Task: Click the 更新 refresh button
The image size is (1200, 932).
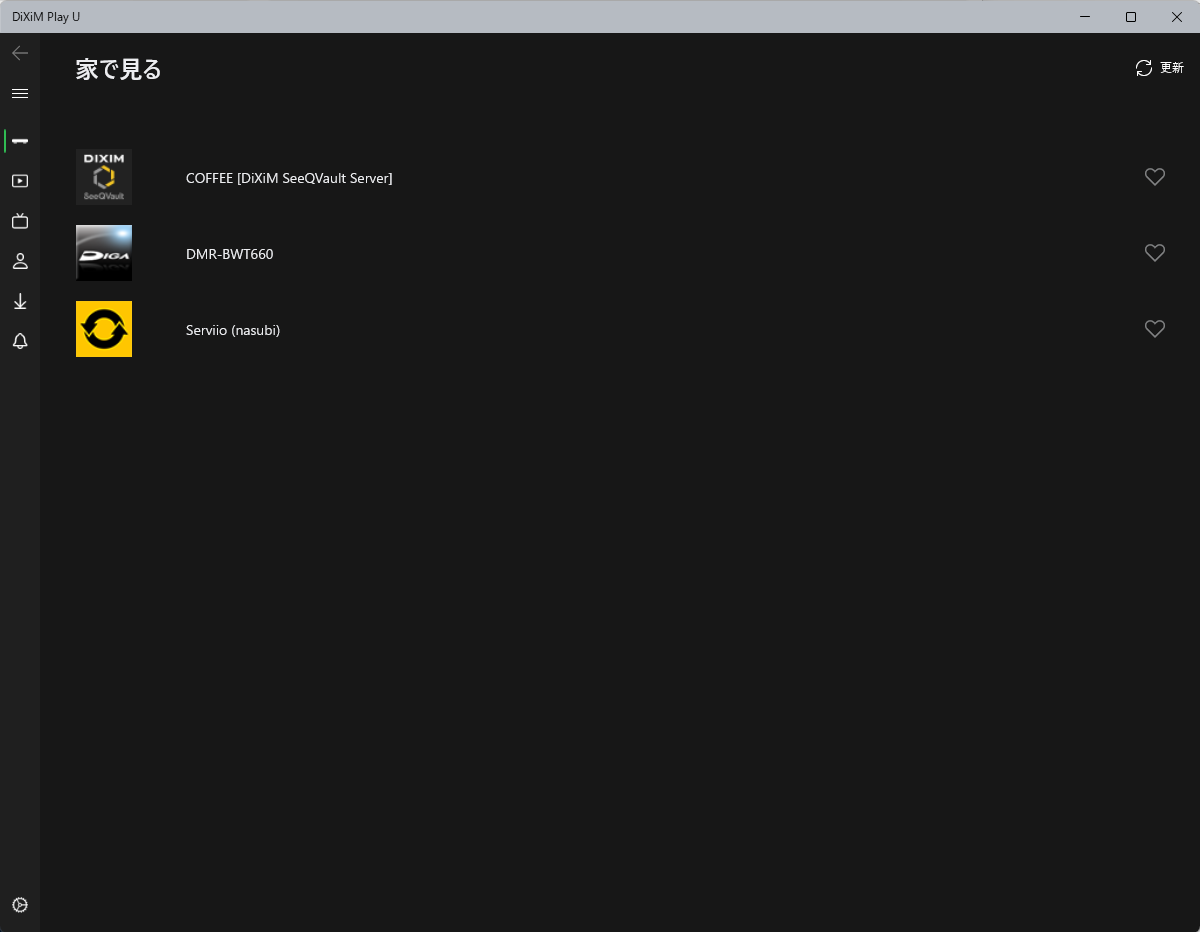Action: [1159, 68]
